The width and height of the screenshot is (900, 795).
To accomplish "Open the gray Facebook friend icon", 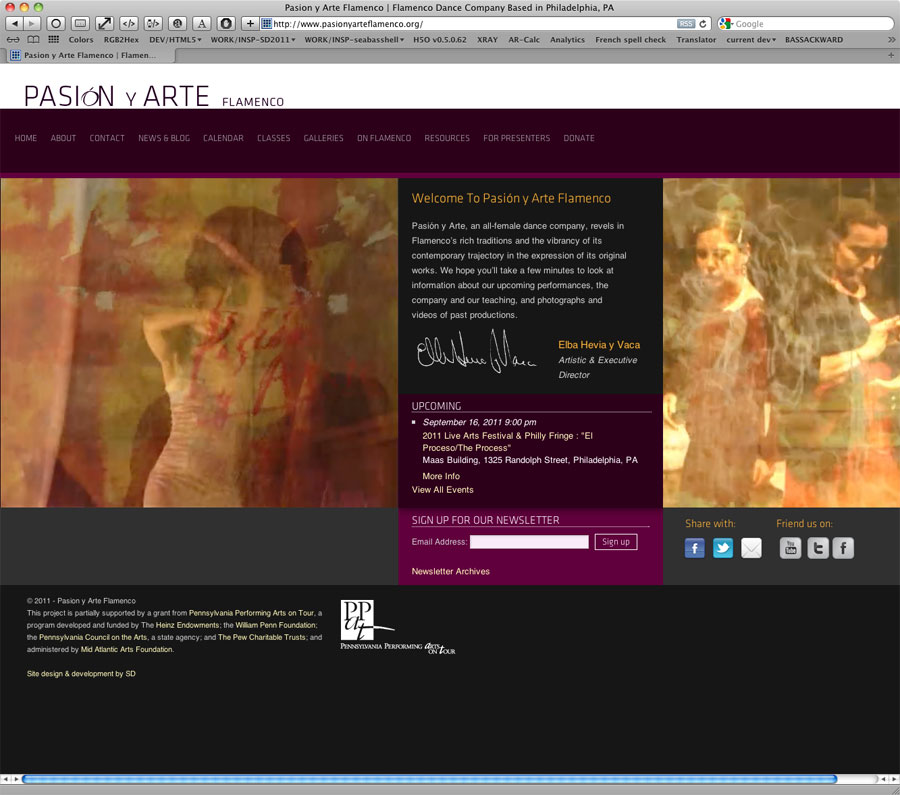I will (844, 548).
